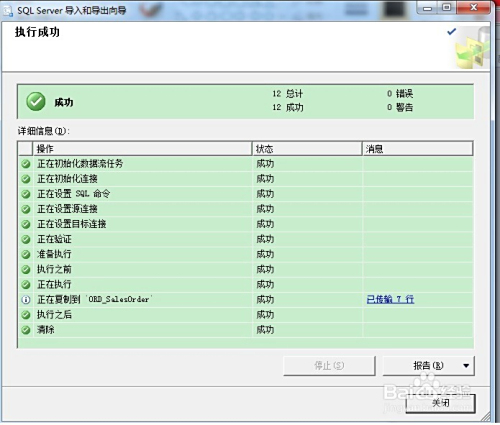Click the status icon for 正在设置 SQL 命令

tap(26, 194)
